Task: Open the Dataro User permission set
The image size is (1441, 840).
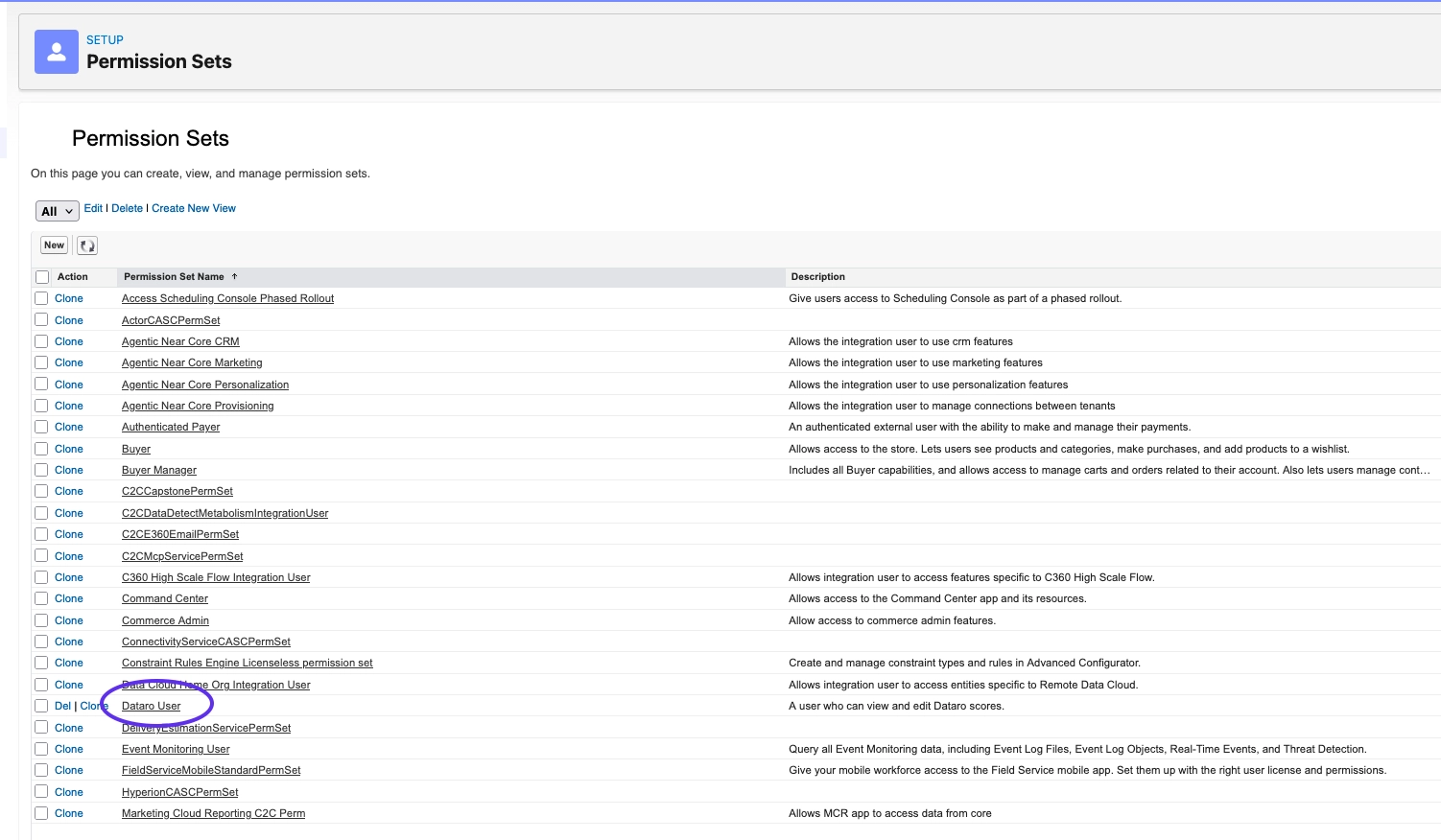Action: (151, 706)
